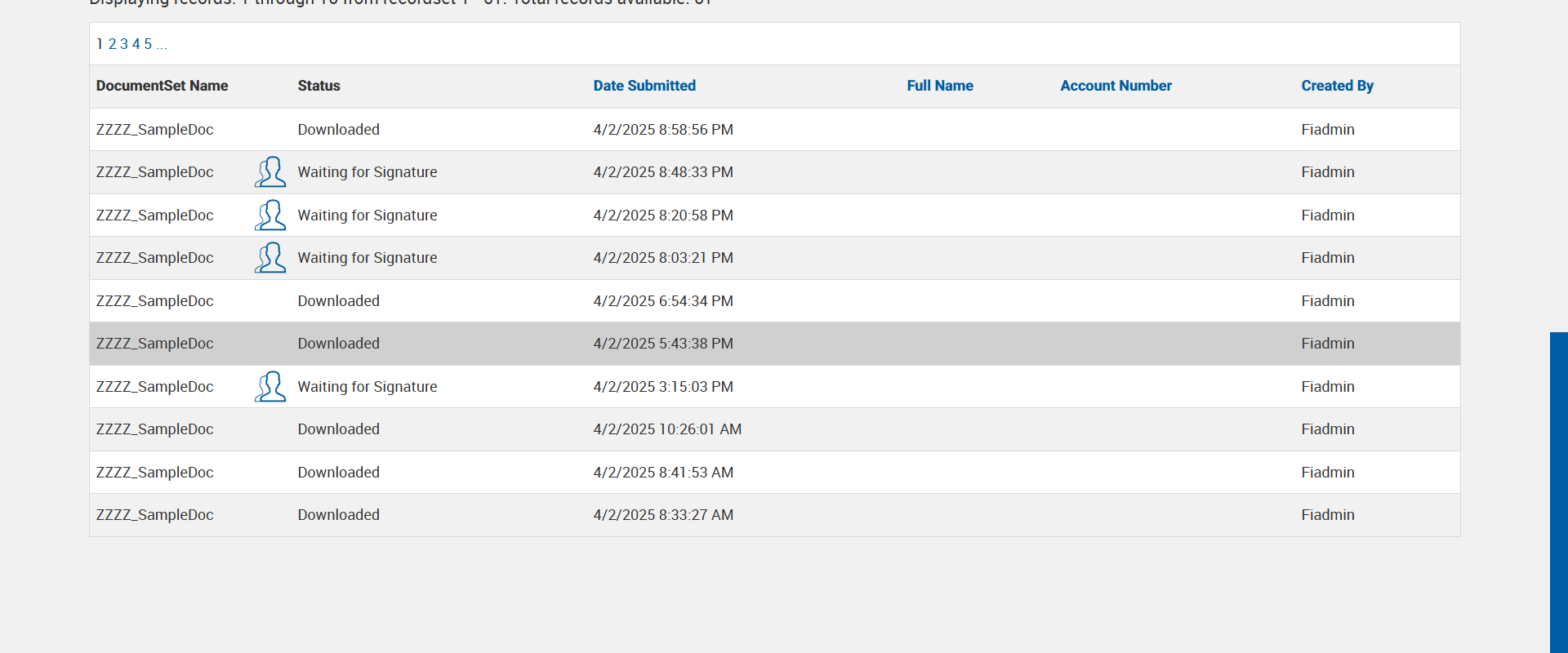The height and width of the screenshot is (653, 1568).
Task: Go to page 2 of results
Action: (112, 44)
